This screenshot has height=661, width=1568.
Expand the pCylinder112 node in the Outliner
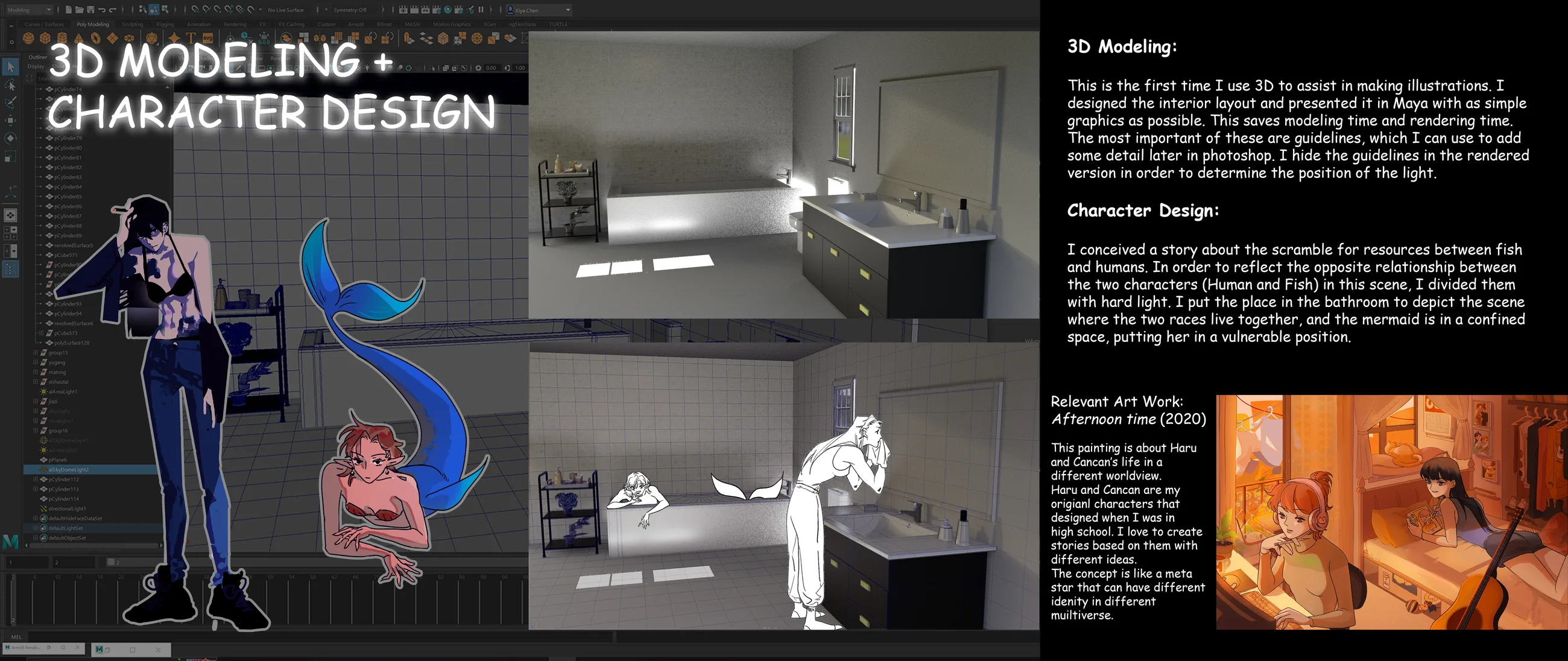pos(36,479)
